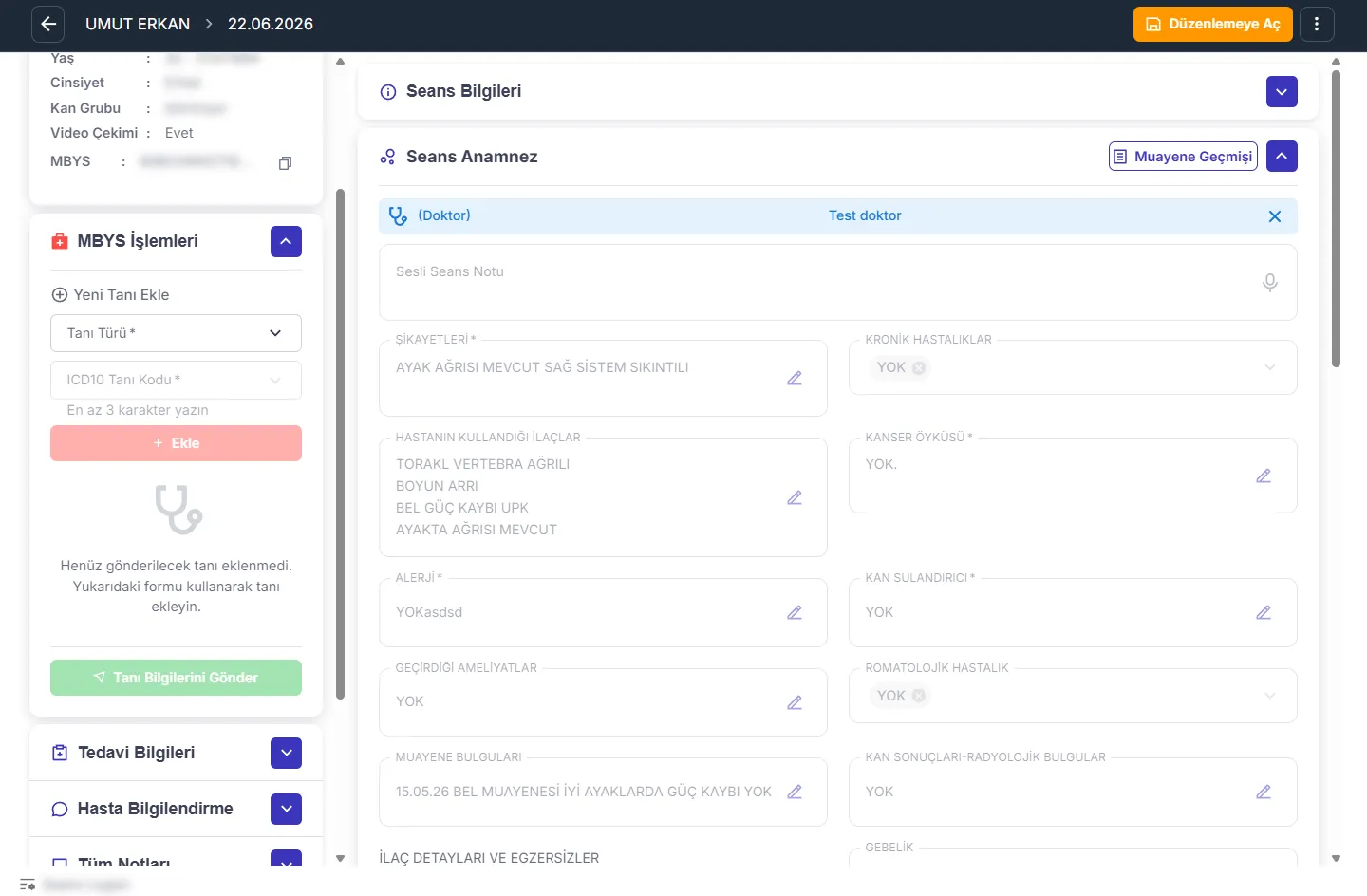Click the Düzenlemeye Aç button
Screen dimensions: 1367x896
tap(1212, 24)
